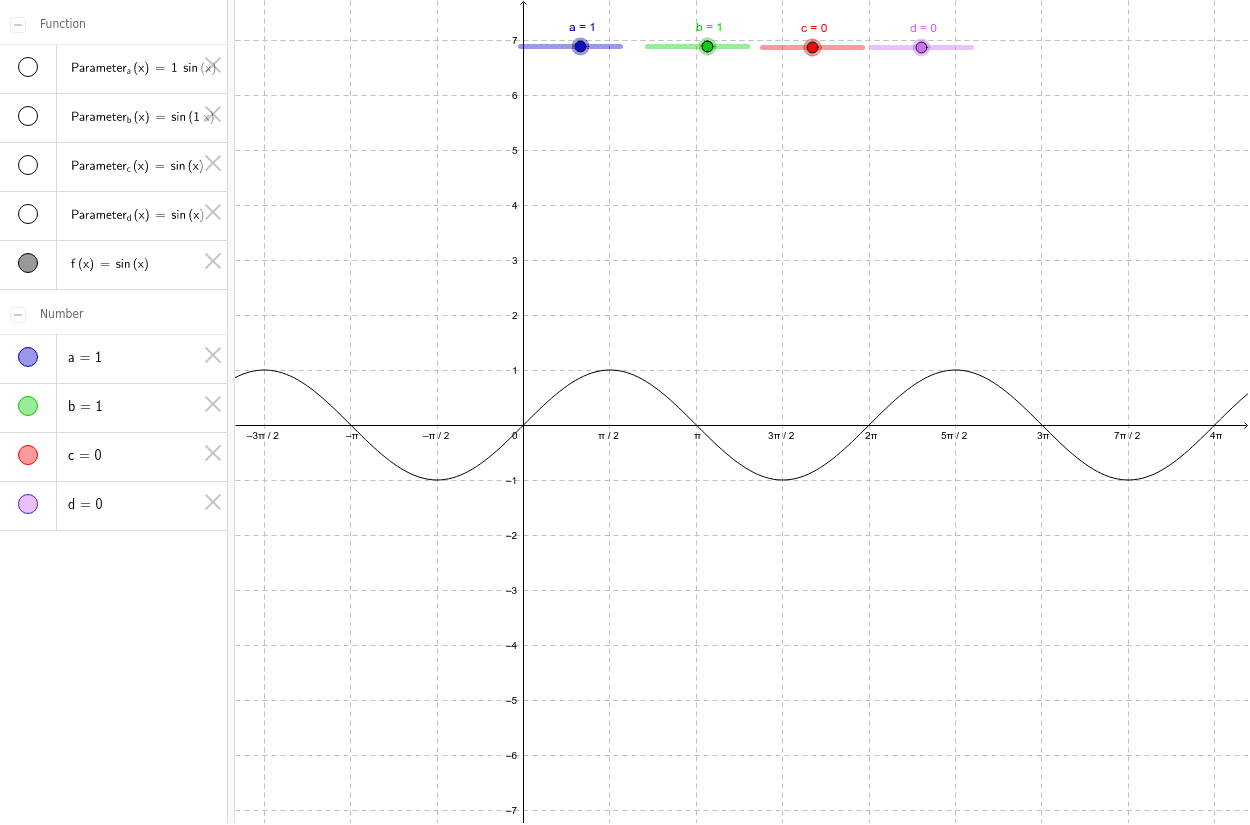Select the a = 1 entry text
Image resolution: width=1250 pixels, height=825 pixels.
(85, 357)
